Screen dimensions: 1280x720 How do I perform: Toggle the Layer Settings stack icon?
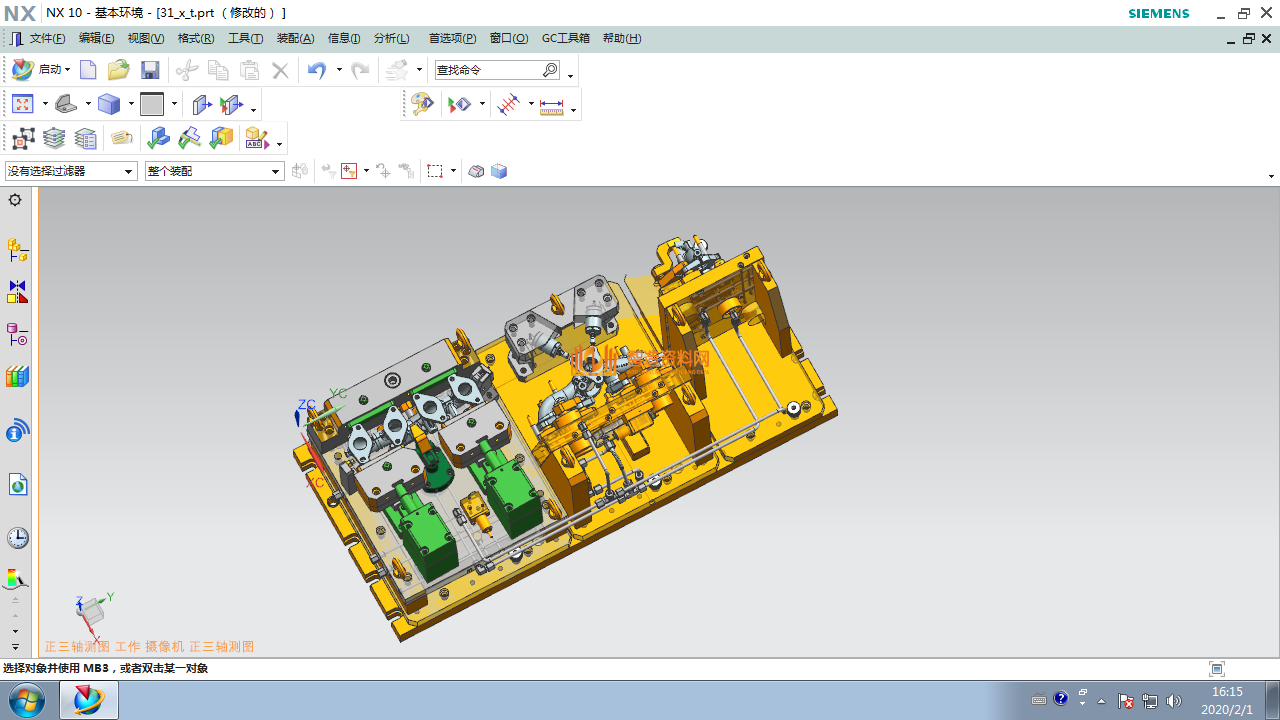(54, 138)
